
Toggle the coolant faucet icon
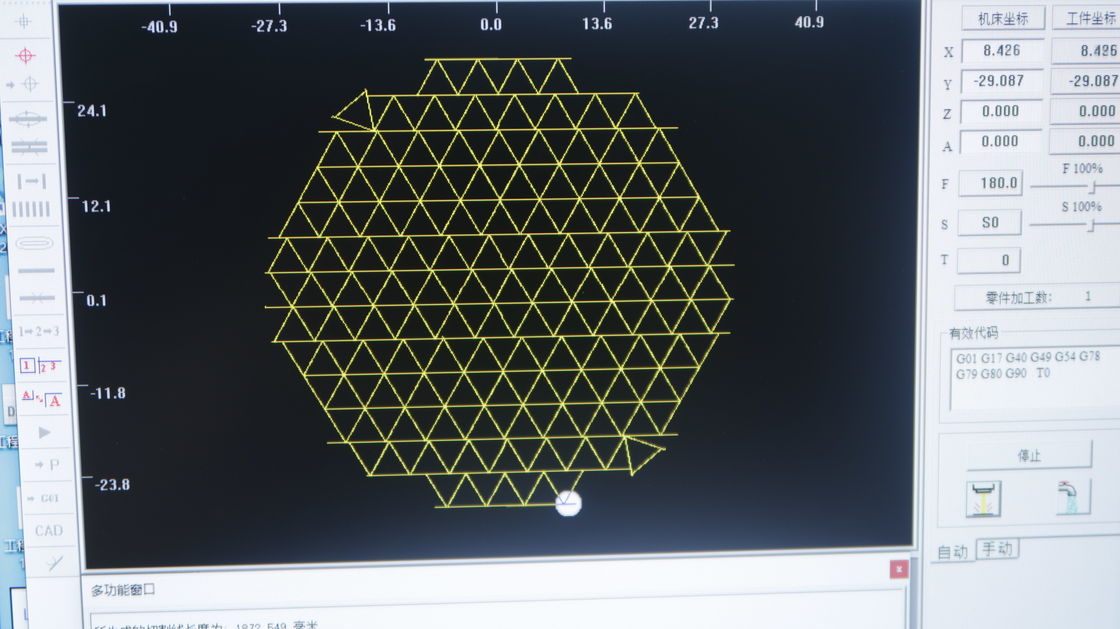(1072, 497)
